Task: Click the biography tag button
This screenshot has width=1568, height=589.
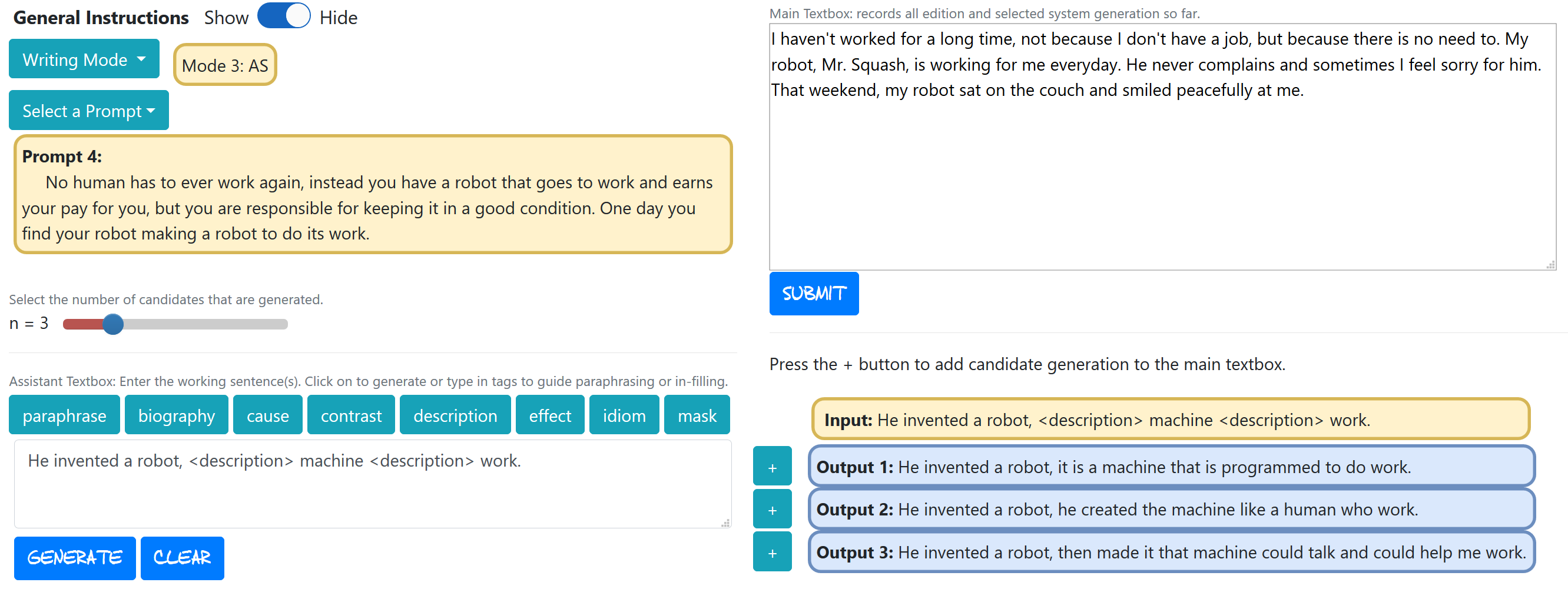Action: 176,415
